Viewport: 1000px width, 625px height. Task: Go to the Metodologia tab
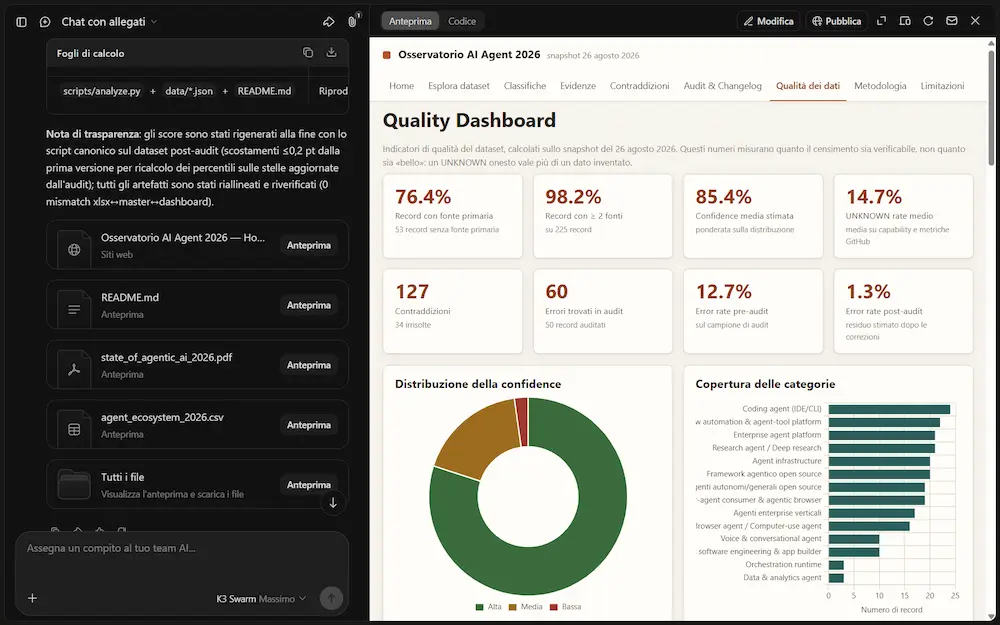[880, 85]
